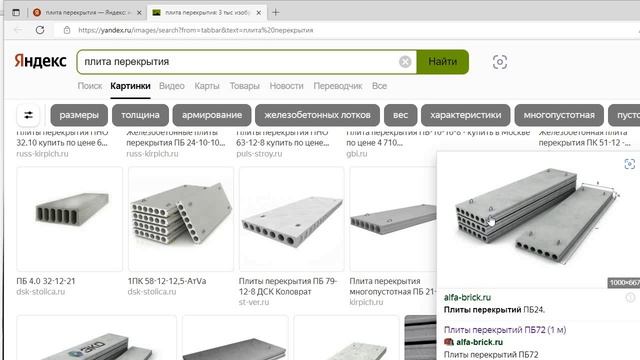This screenshot has width=640, height=360.
Task: Click the Yandex logo
Action: (x=40, y=61)
